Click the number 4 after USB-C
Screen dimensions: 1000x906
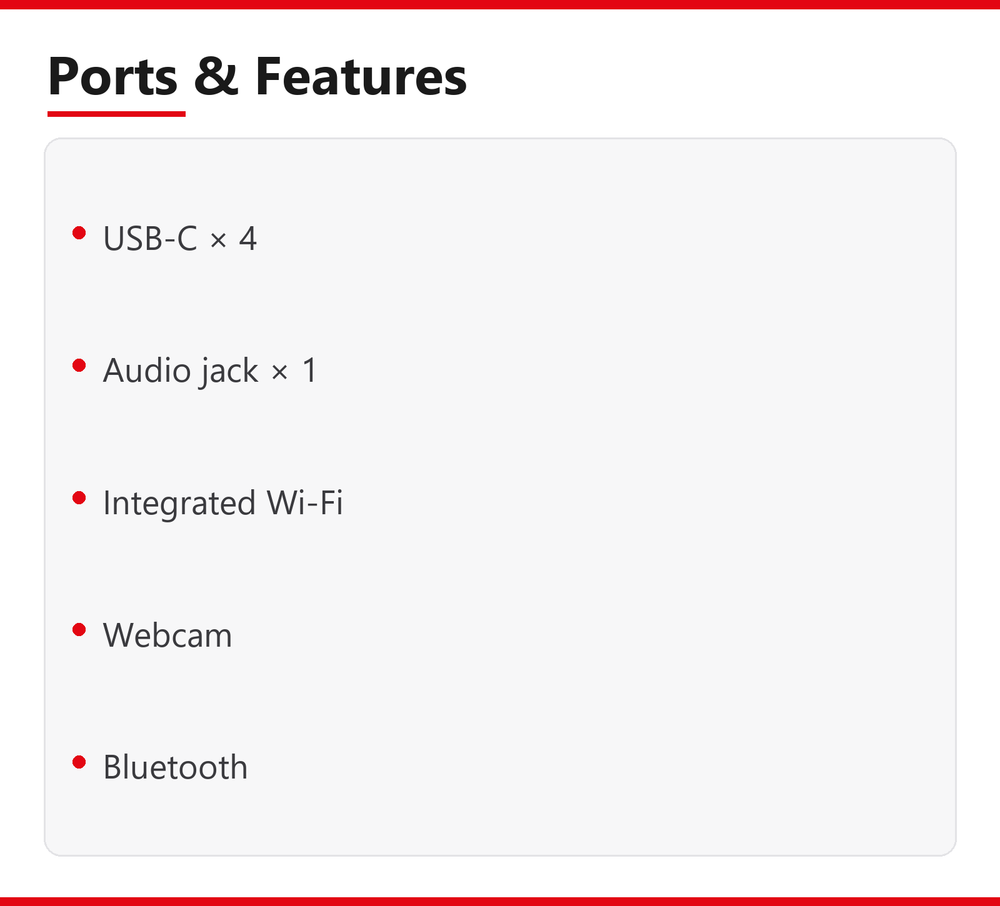pos(248,238)
